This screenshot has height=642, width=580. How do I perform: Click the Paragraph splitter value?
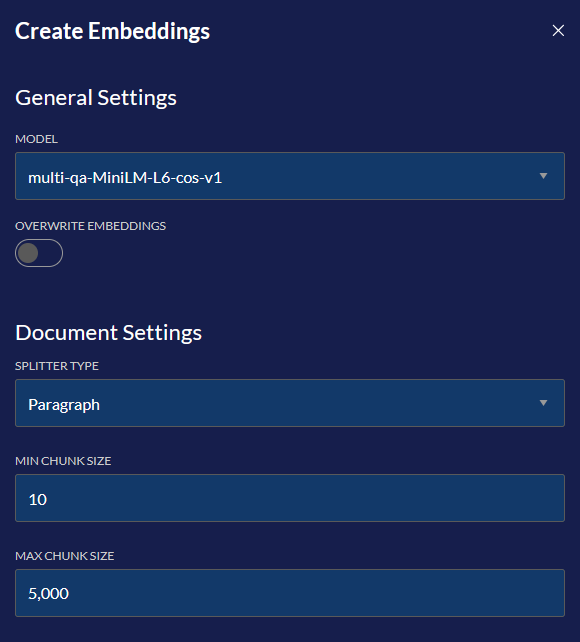tap(64, 405)
